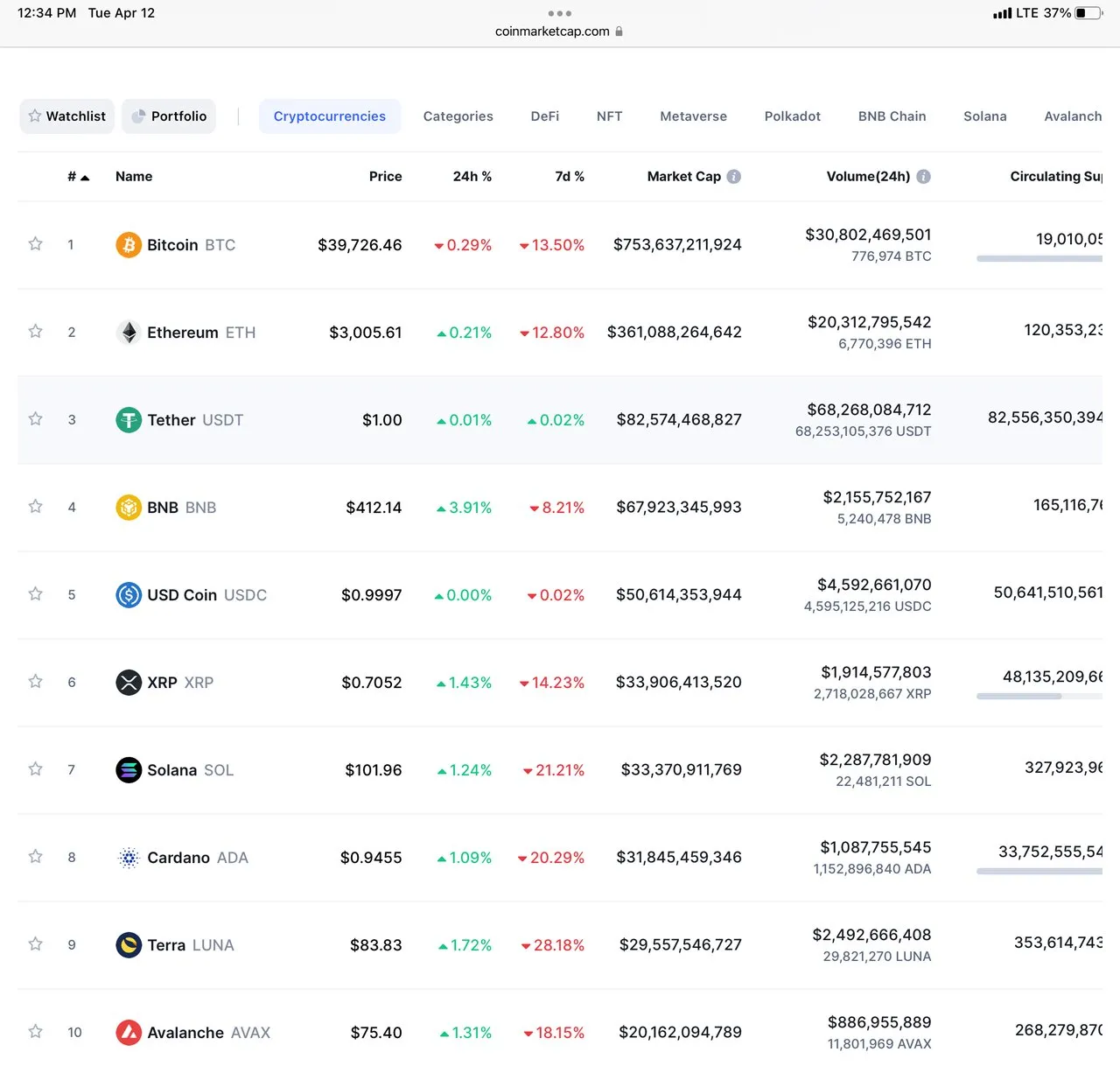Click XRP price $0.7052
This screenshot has width=1120, height=1073.
372,683
